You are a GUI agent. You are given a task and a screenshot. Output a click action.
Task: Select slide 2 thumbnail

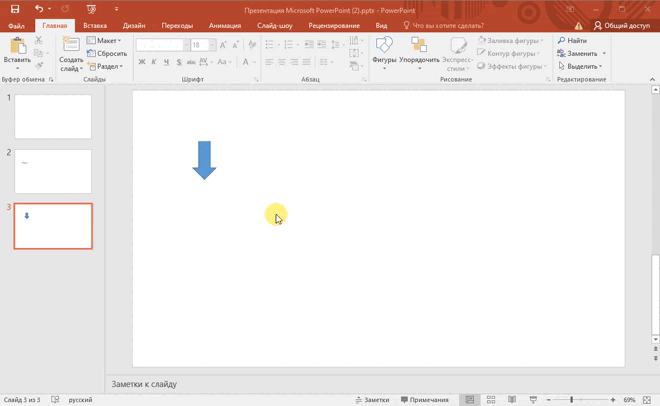pyautogui.click(x=53, y=172)
